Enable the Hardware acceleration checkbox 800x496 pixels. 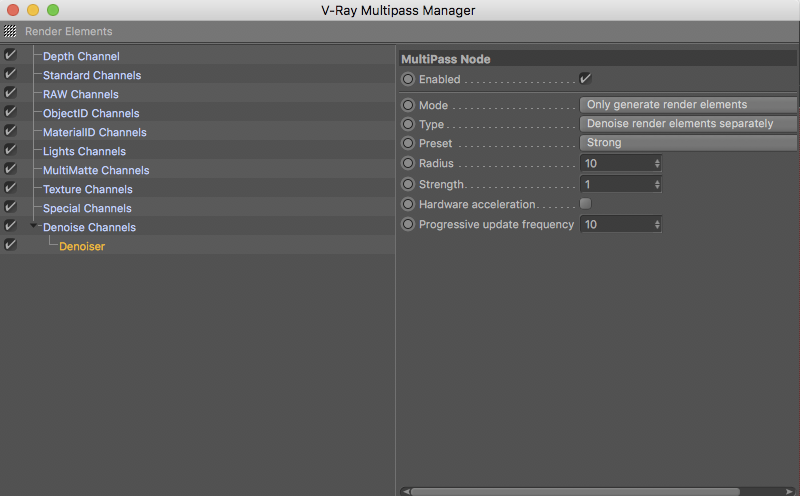coord(585,204)
